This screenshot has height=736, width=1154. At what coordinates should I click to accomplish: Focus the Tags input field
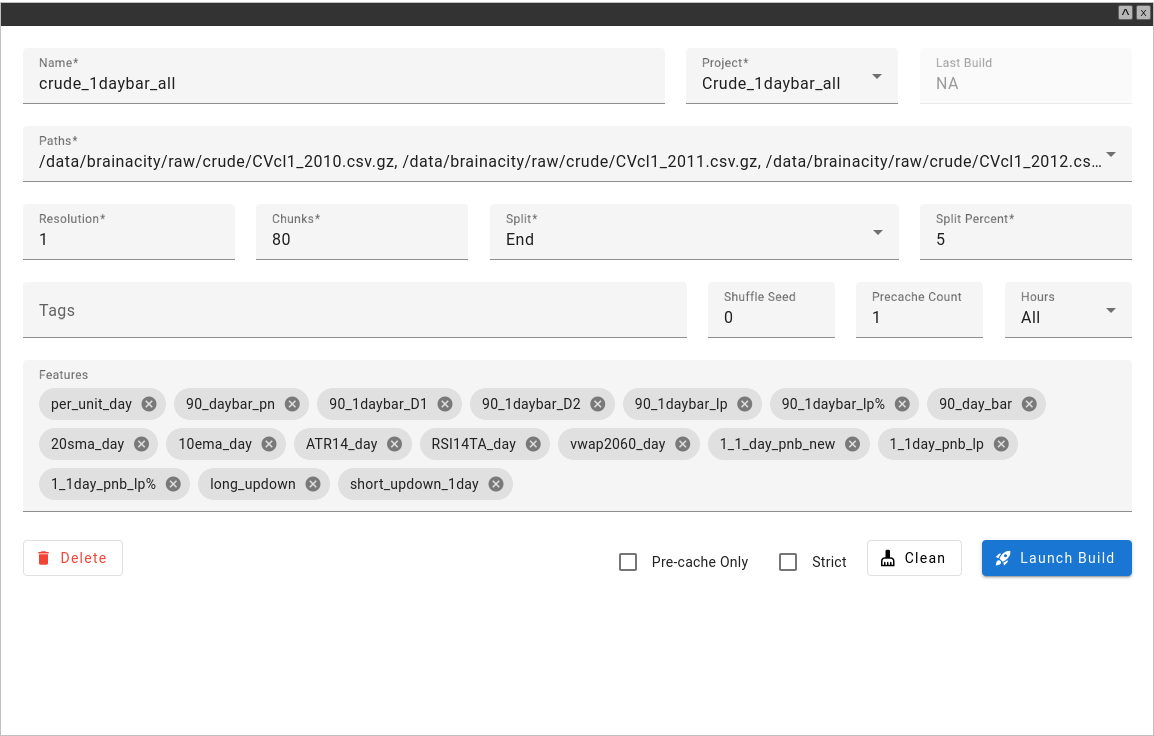pos(354,311)
